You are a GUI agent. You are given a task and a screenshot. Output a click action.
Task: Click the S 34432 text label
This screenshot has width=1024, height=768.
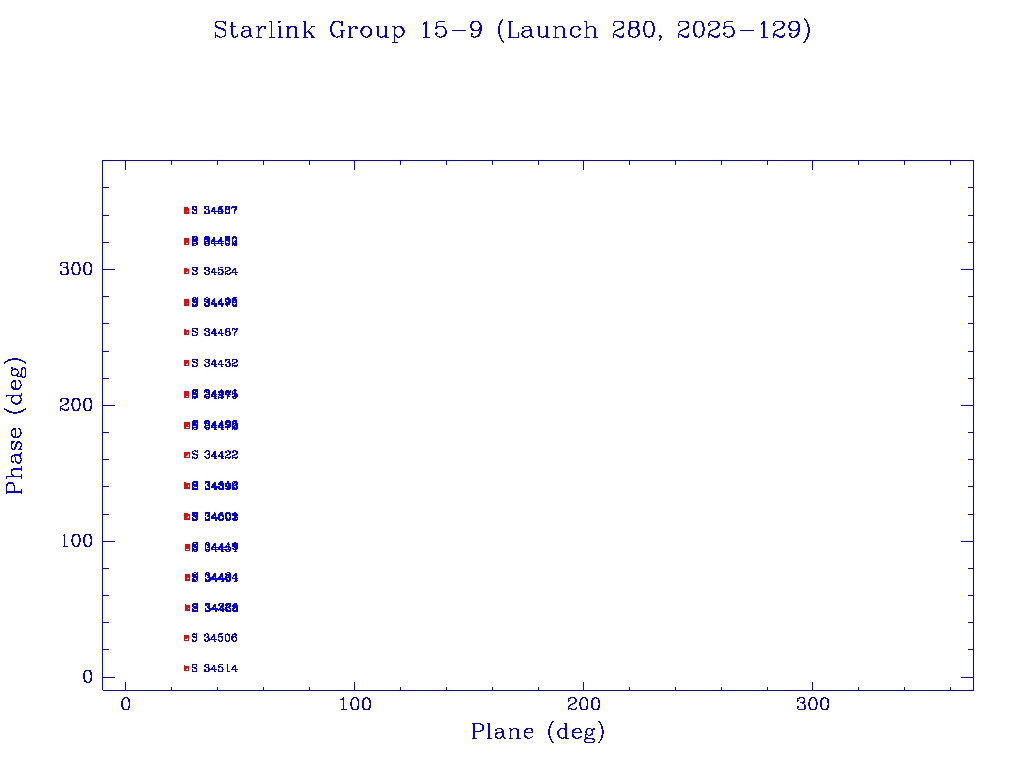[x=215, y=363]
